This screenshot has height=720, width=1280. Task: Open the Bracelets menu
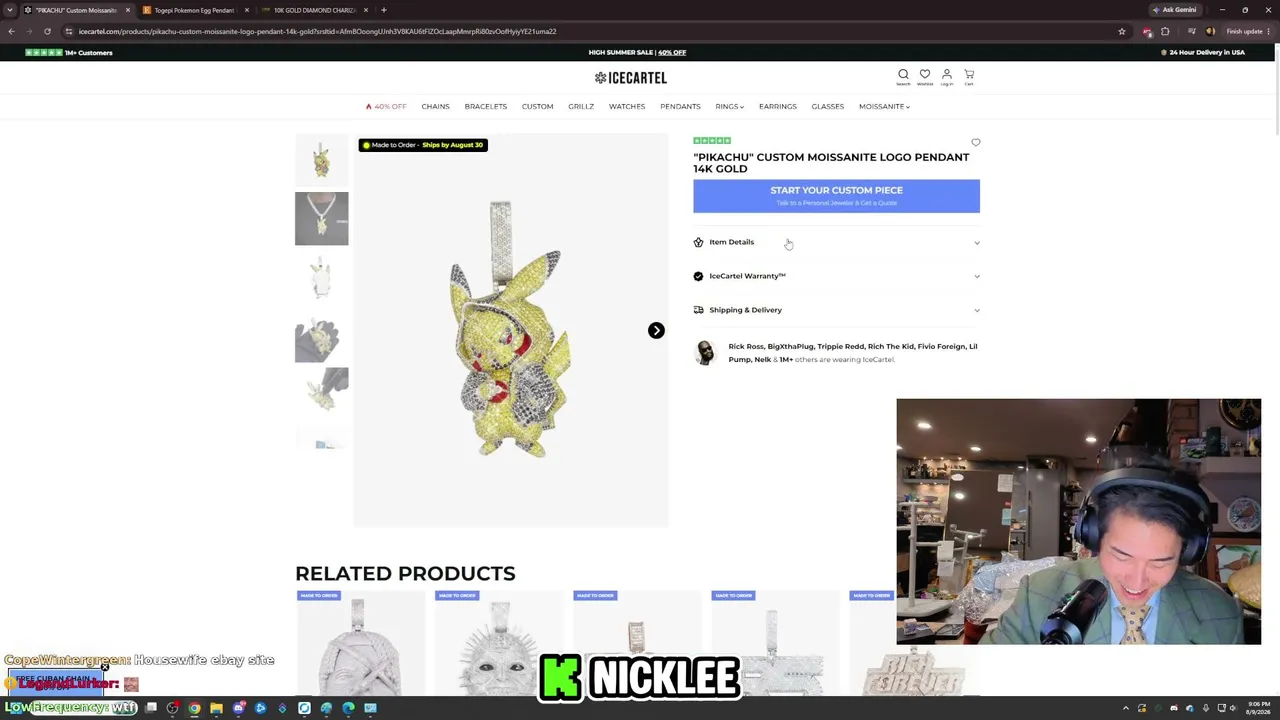coord(485,106)
